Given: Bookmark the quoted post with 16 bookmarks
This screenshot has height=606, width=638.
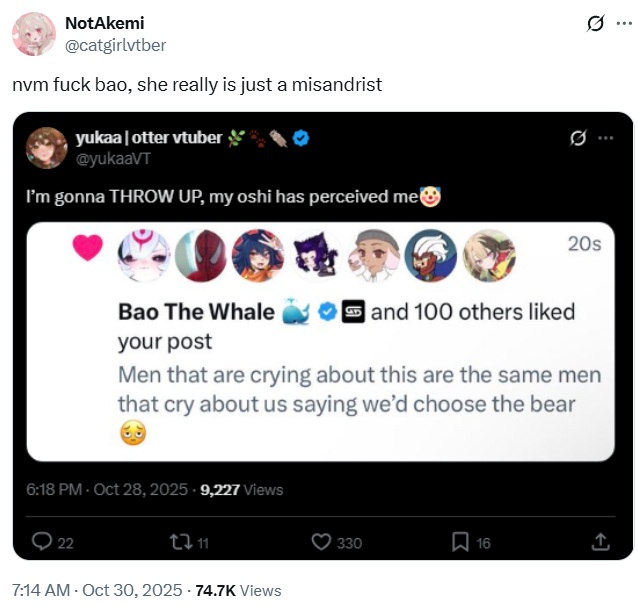Looking at the screenshot, I should [460, 542].
